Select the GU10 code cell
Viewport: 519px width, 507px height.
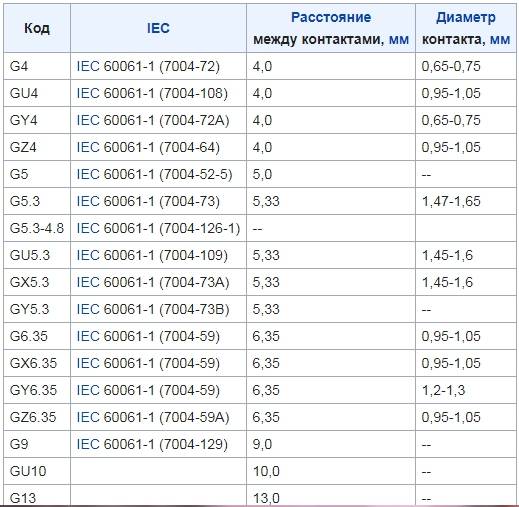coord(37,471)
